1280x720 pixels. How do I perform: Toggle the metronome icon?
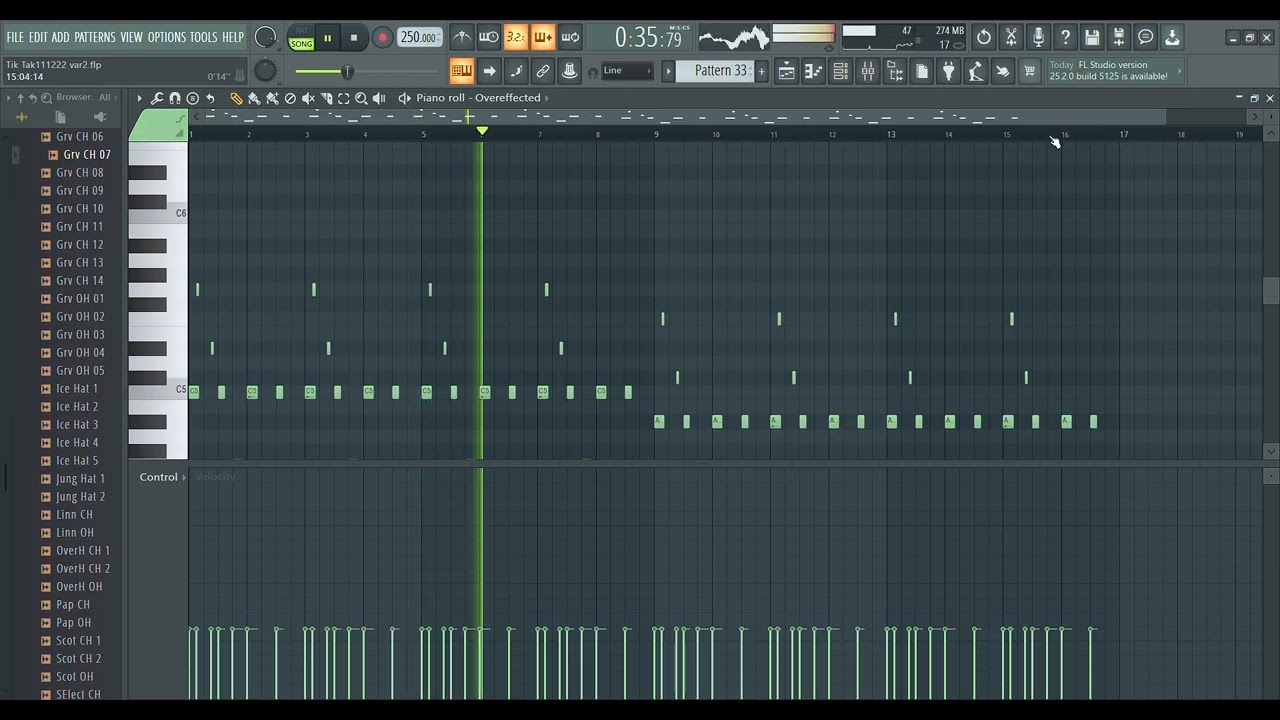pyautogui.click(x=461, y=38)
